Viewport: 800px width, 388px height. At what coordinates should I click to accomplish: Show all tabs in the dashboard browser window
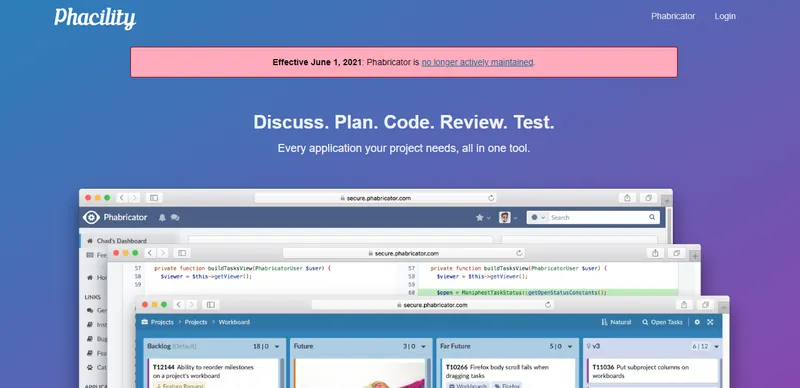tap(648, 198)
